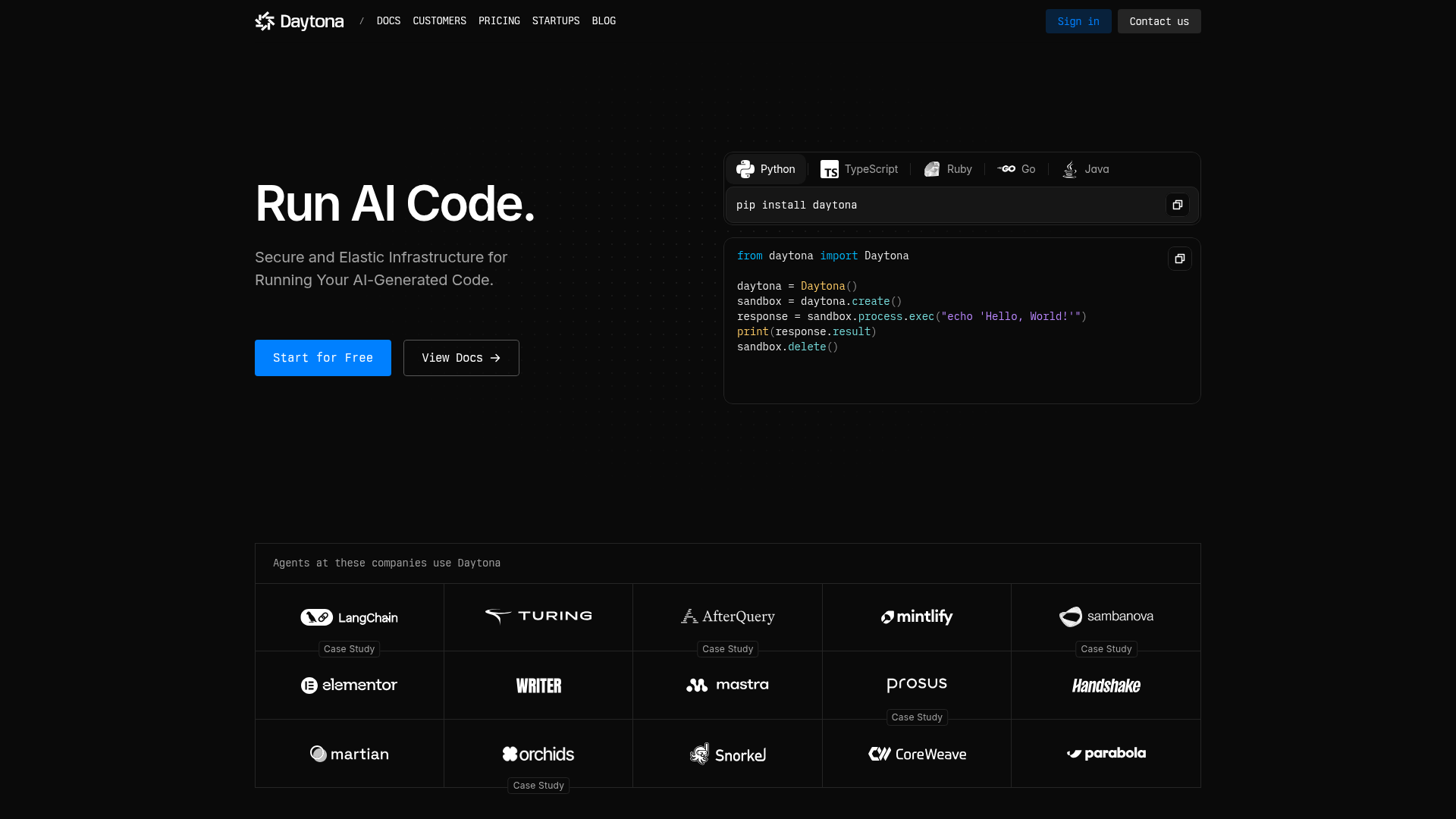Image resolution: width=1456 pixels, height=819 pixels.
Task: Click 'Agents at these companies use Daytona' text
Action: (x=387, y=563)
